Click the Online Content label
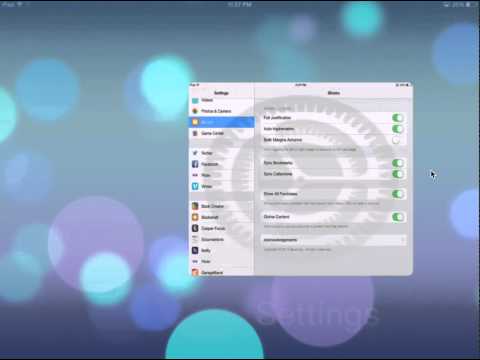Viewport: 480px width, 360px height. tap(276, 217)
